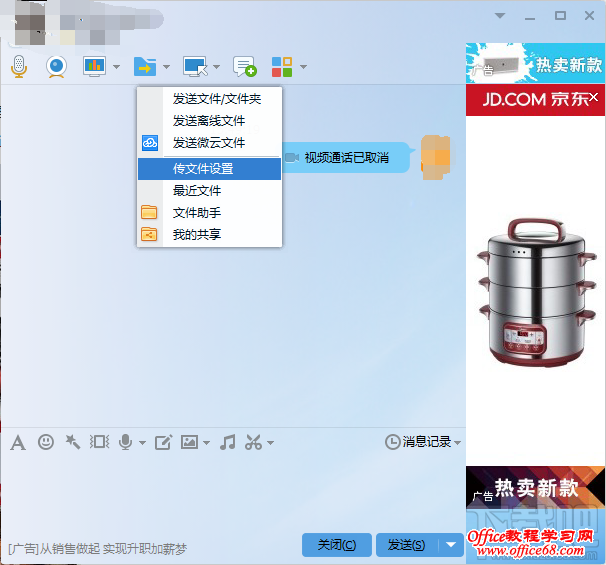The width and height of the screenshot is (606, 565).
Task: Click the blurred contact avatar at top
Action: point(30,29)
